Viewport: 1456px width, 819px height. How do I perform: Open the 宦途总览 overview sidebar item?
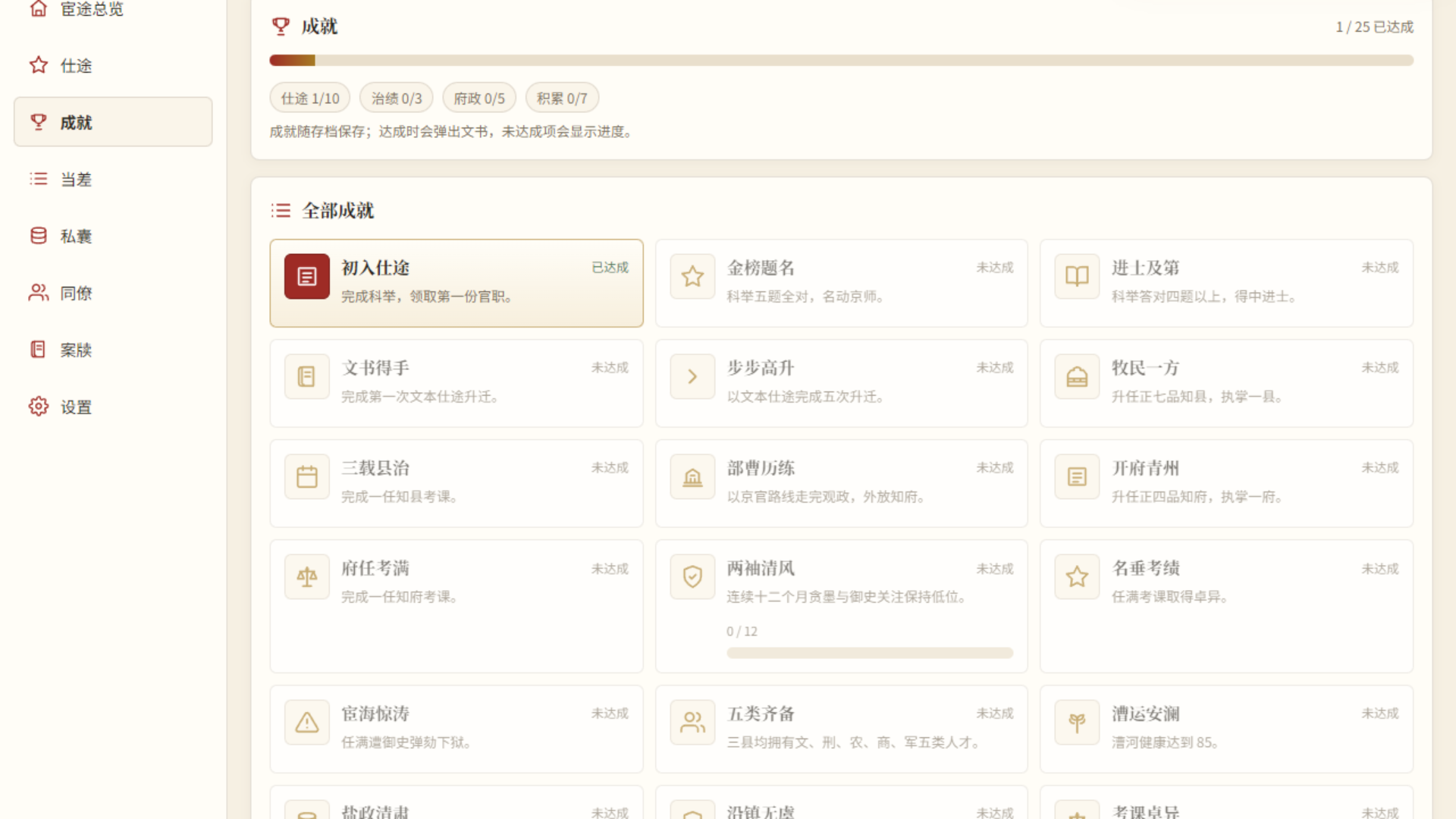[x=113, y=9]
